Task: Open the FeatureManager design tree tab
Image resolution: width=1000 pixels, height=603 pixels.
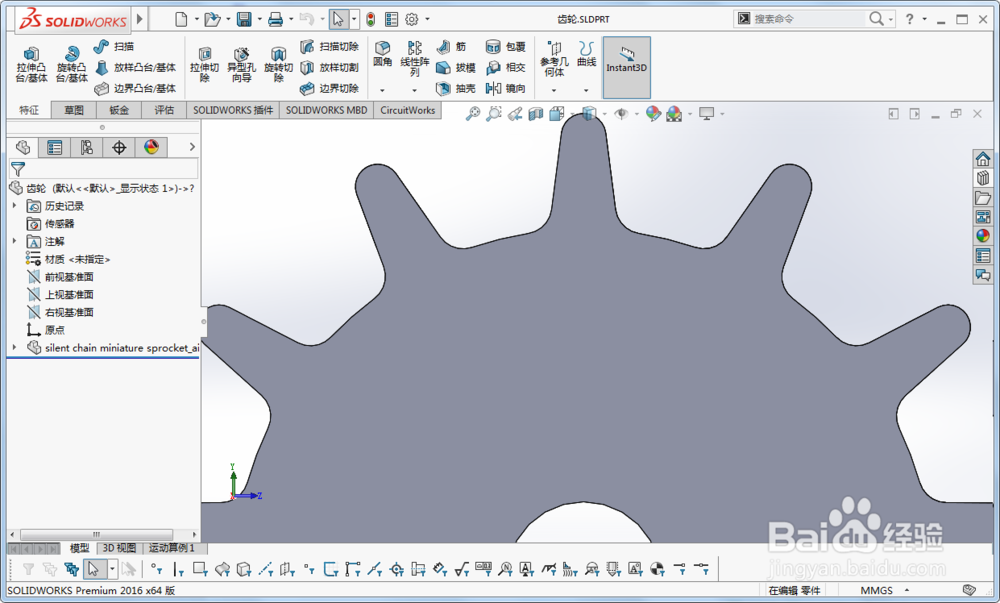Action: (23, 148)
